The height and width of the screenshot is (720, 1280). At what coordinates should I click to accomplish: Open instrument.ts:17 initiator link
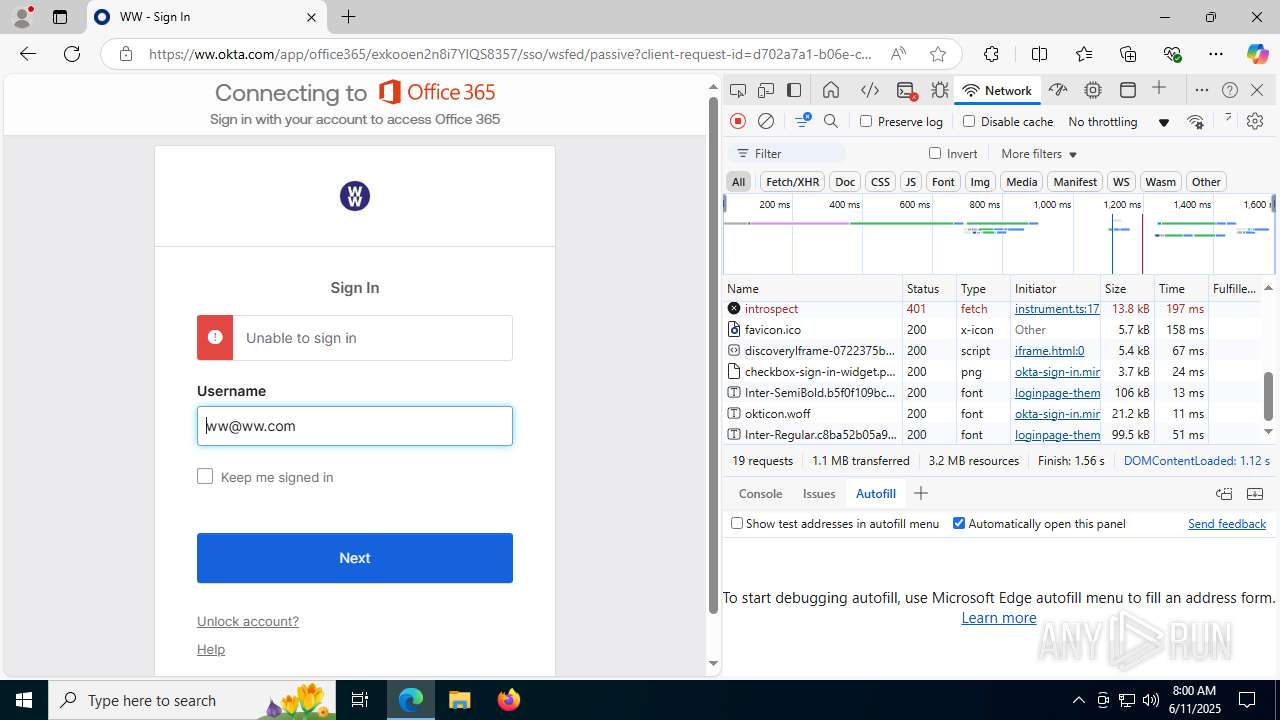[x=1057, y=309]
